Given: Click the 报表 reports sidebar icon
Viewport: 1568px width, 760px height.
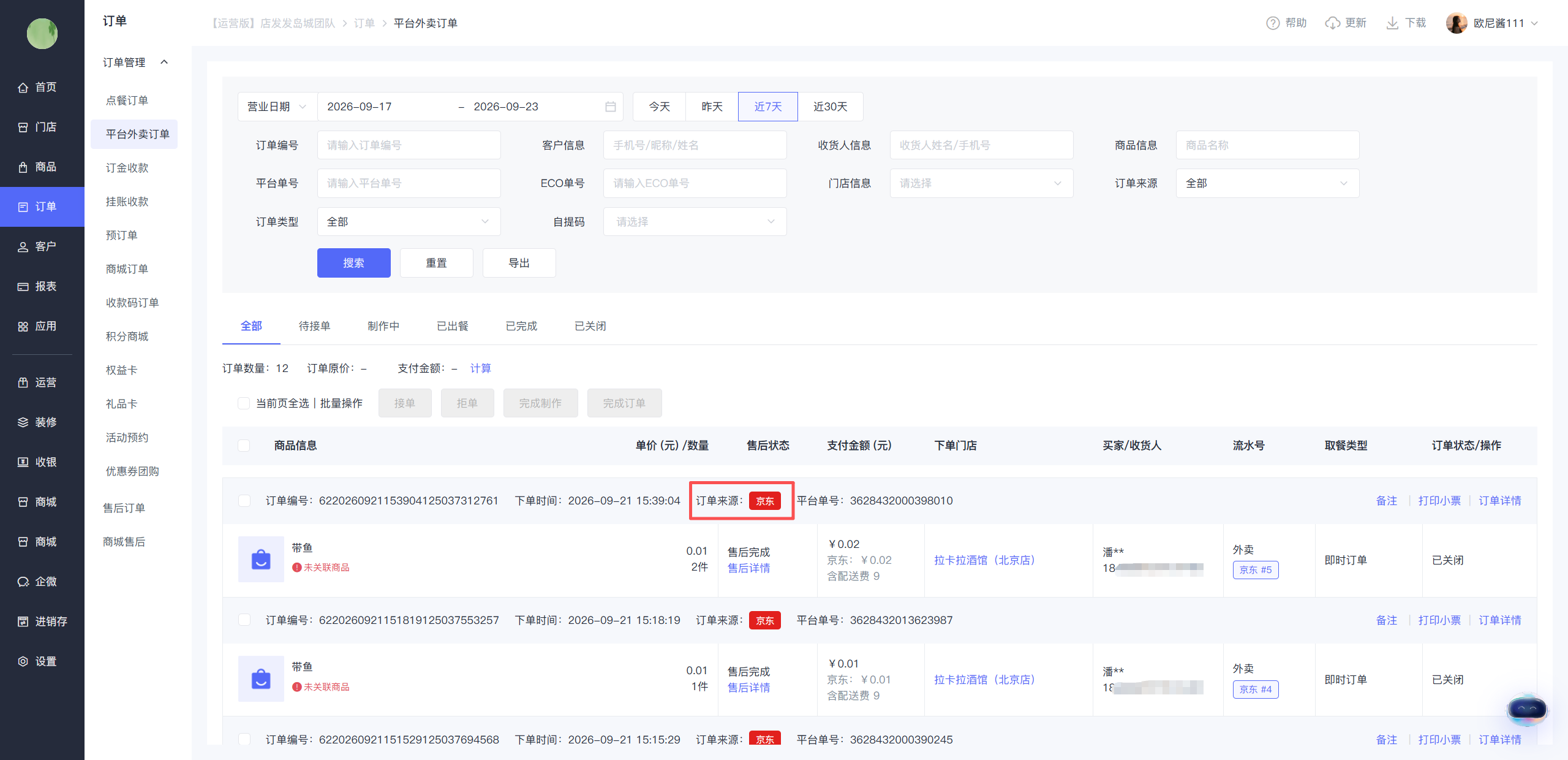Looking at the screenshot, I should pos(23,286).
